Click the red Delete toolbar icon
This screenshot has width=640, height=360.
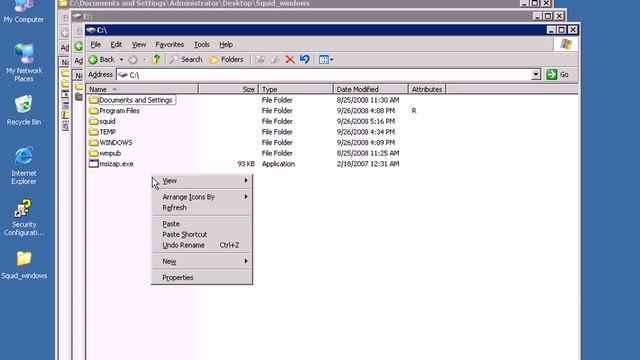[x=290, y=60]
